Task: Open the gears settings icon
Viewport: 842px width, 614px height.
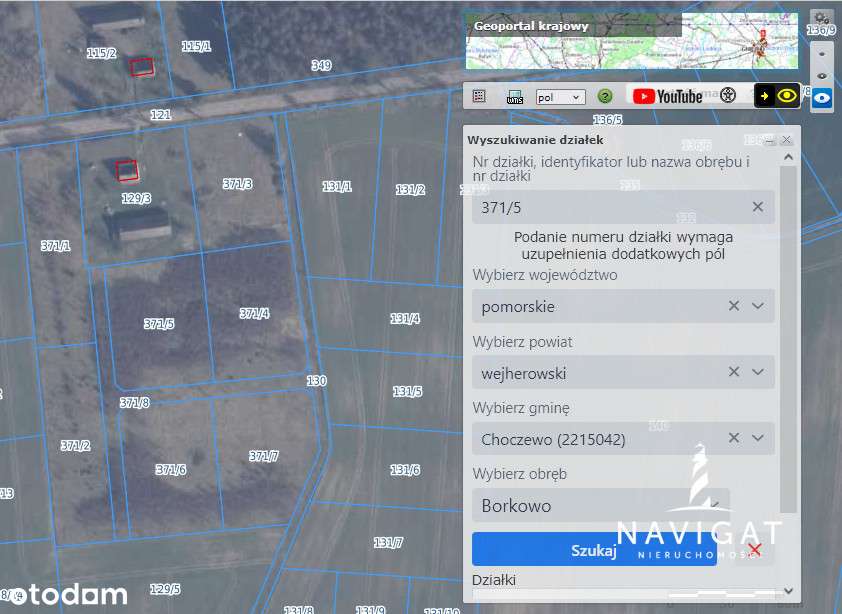Action: (822, 19)
